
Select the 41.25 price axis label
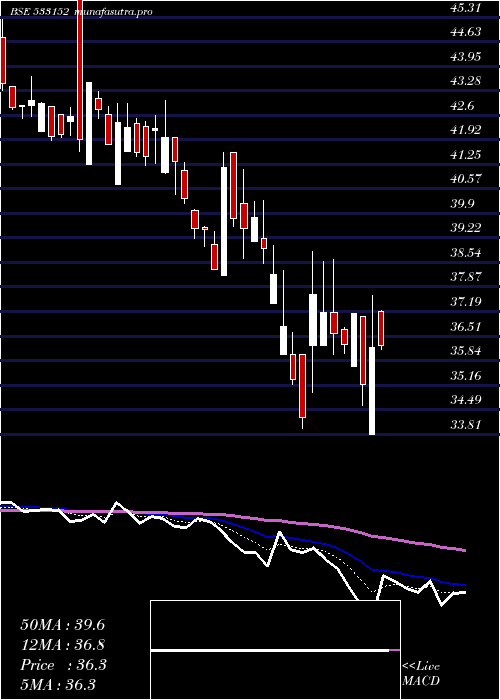(x=466, y=155)
